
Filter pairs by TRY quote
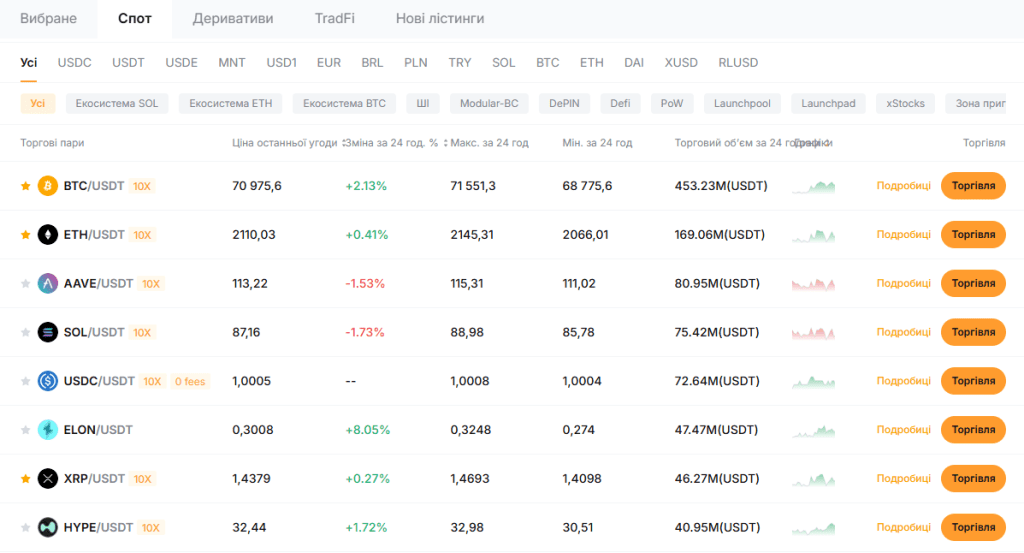coord(460,63)
